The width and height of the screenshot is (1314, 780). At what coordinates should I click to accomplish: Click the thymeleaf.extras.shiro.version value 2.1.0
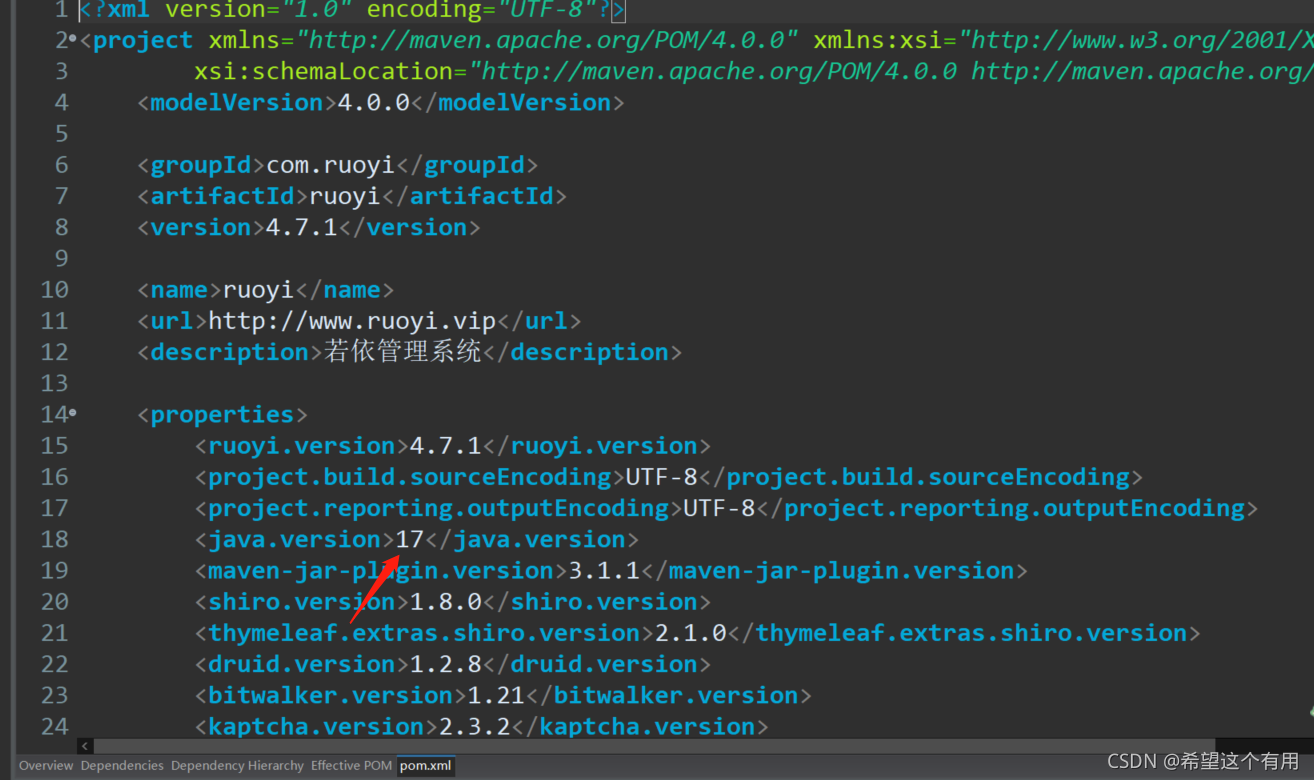point(691,633)
